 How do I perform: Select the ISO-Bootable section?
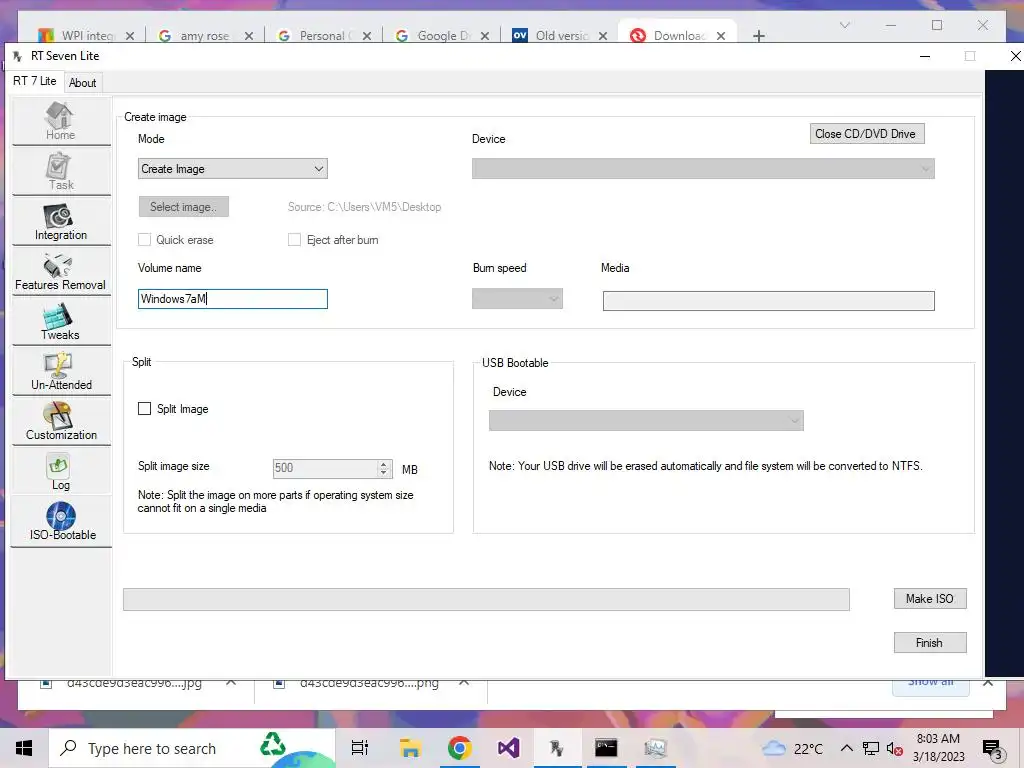(x=61, y=522)
